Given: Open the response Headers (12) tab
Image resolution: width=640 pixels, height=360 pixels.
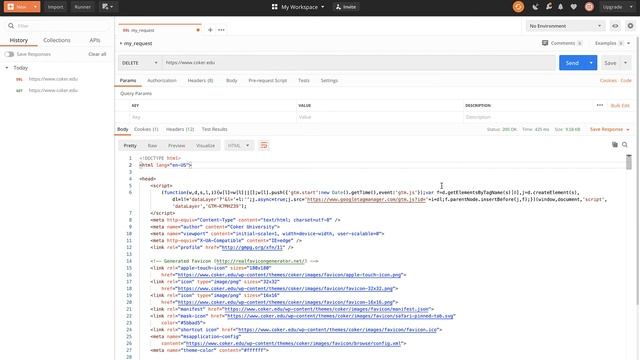Looking at the screenshot, I should tap(180, 129).
